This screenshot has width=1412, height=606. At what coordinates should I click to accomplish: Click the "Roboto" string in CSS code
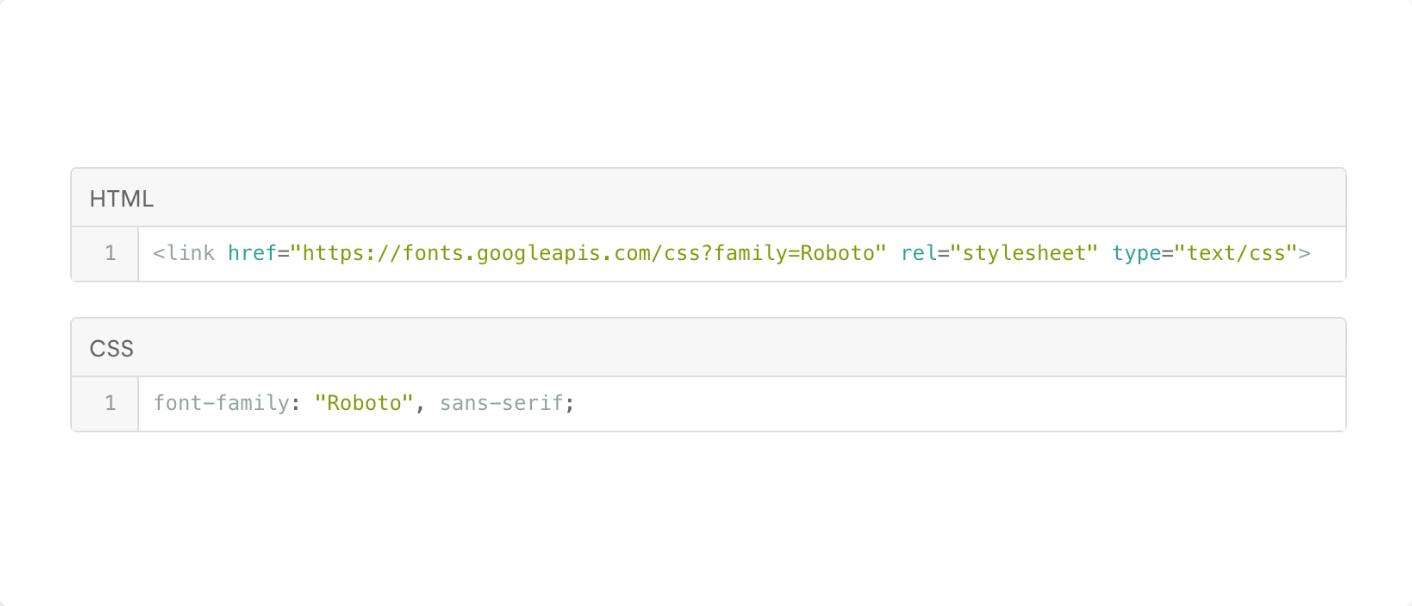click(x=364, y=404)
